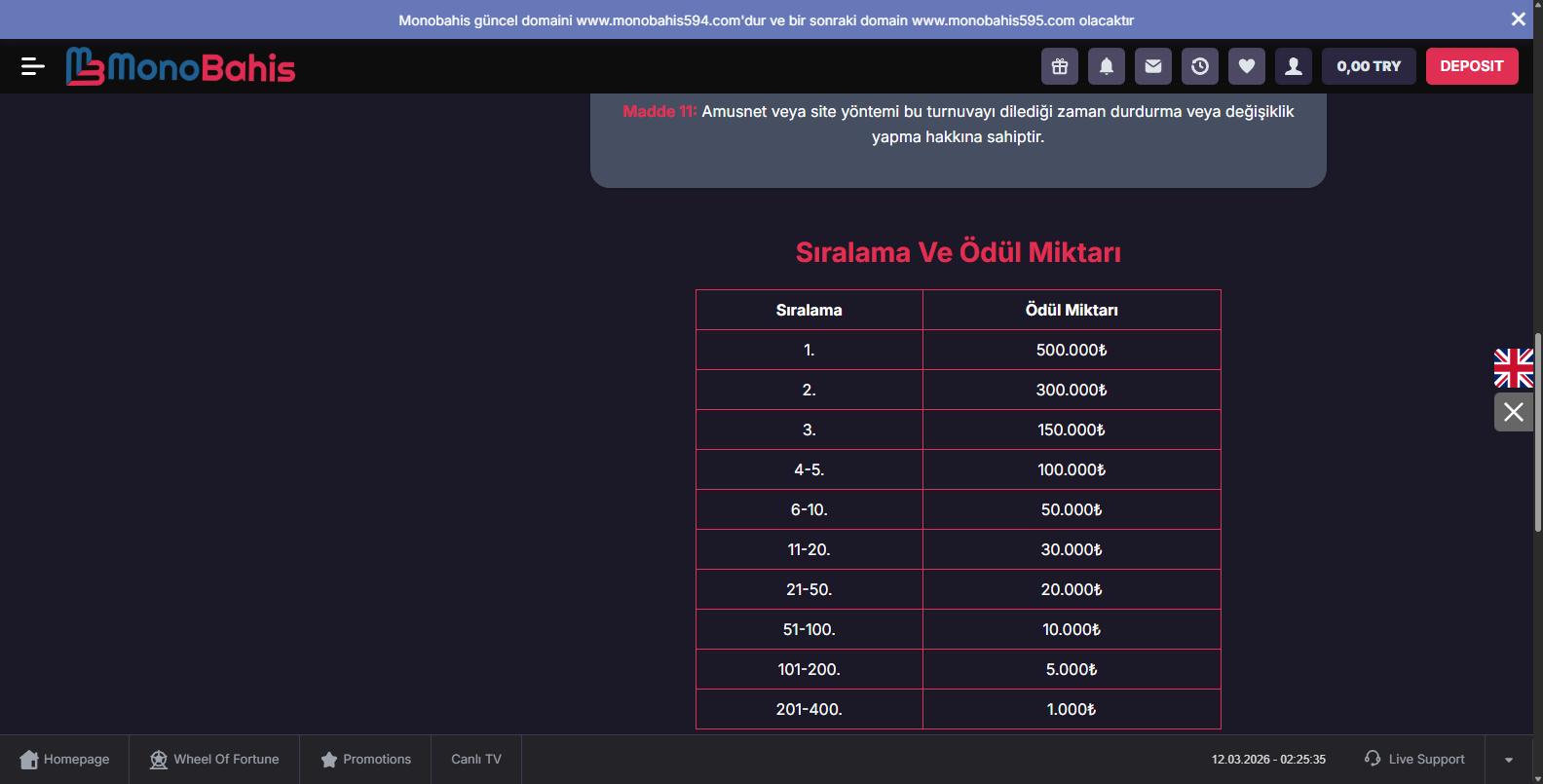This screenshot has width=1543, height=784.
Task: Click the MonoBahis logo
Action: pos(181,67)
